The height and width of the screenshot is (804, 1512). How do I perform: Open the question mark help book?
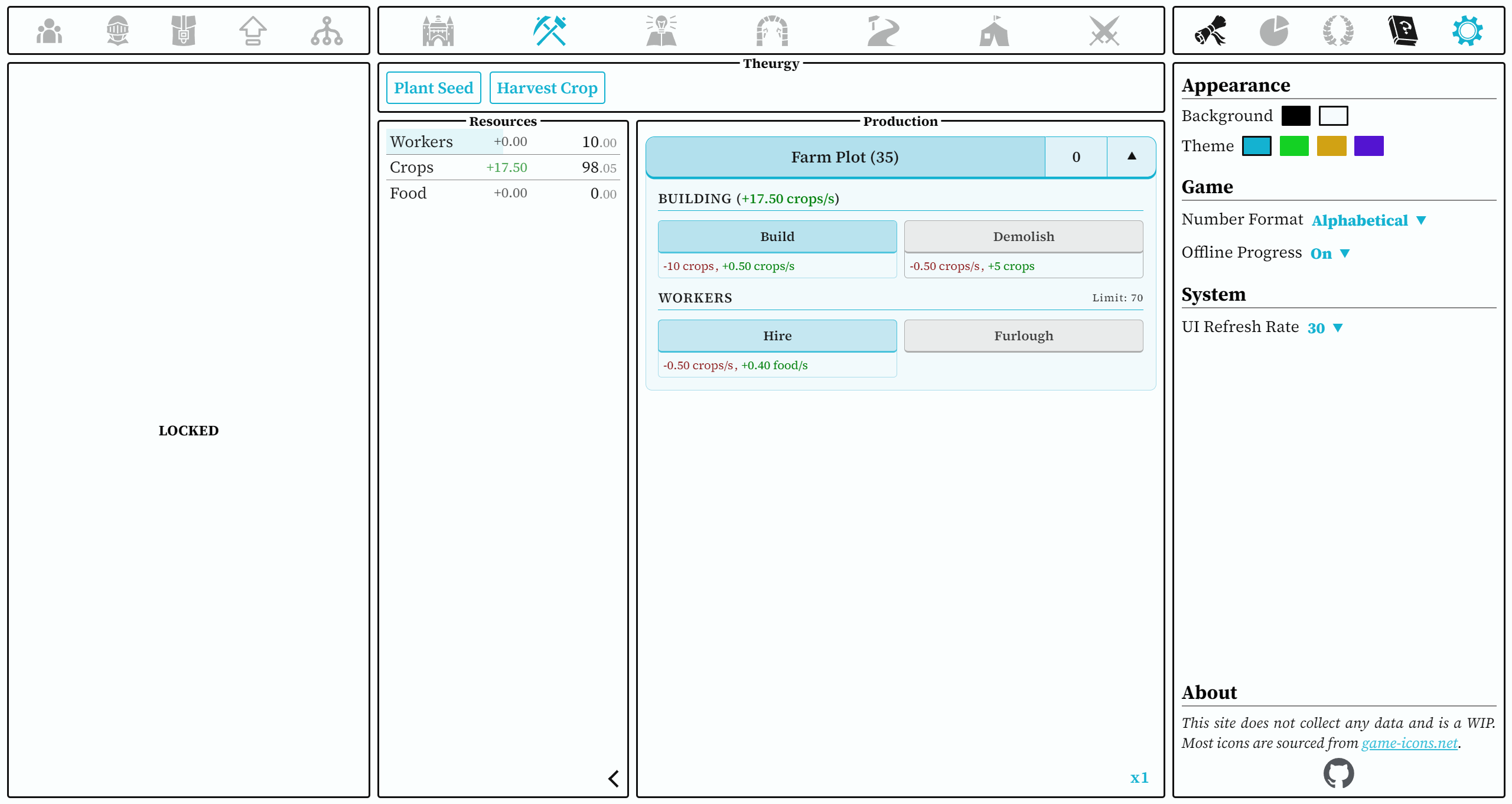click(1403, 31)
